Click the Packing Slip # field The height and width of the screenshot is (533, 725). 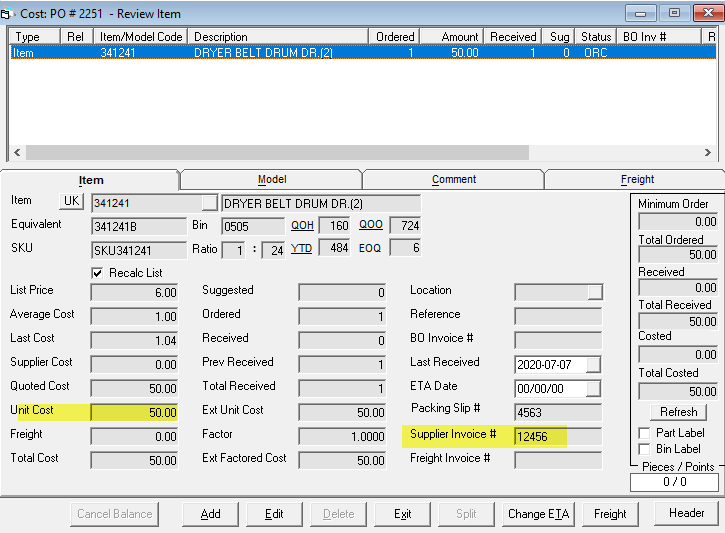click(x=558, y=412)
